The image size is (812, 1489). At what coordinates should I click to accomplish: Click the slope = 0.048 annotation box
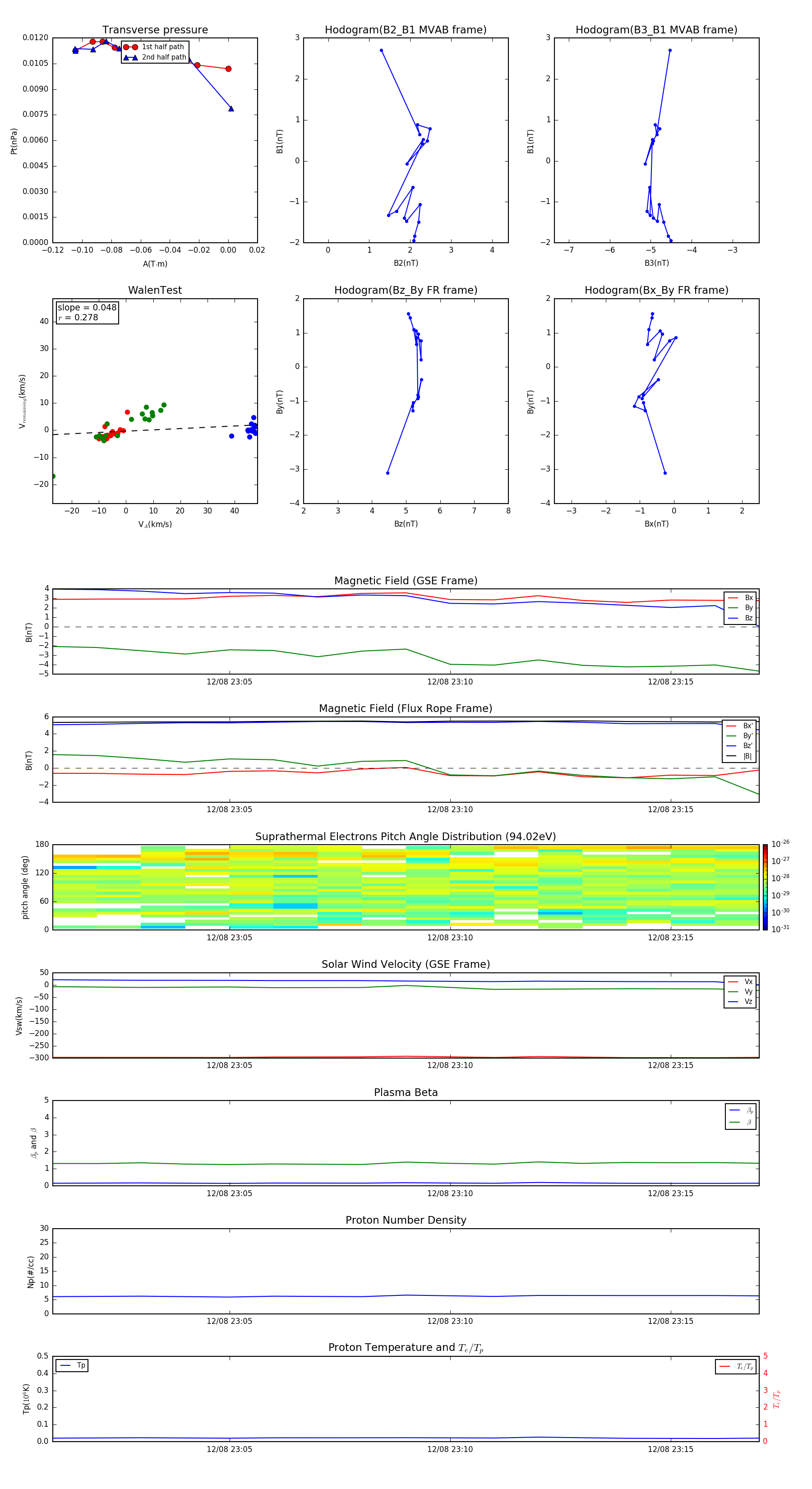[87, 313]
